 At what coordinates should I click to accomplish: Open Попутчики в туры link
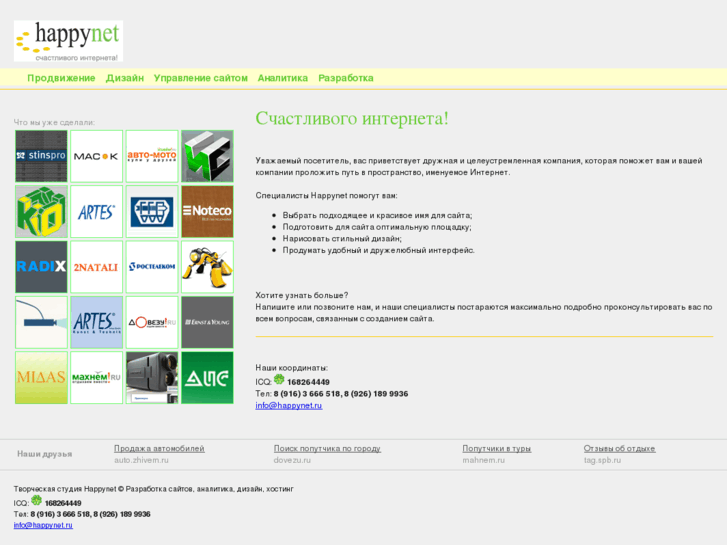click(497, 449)
